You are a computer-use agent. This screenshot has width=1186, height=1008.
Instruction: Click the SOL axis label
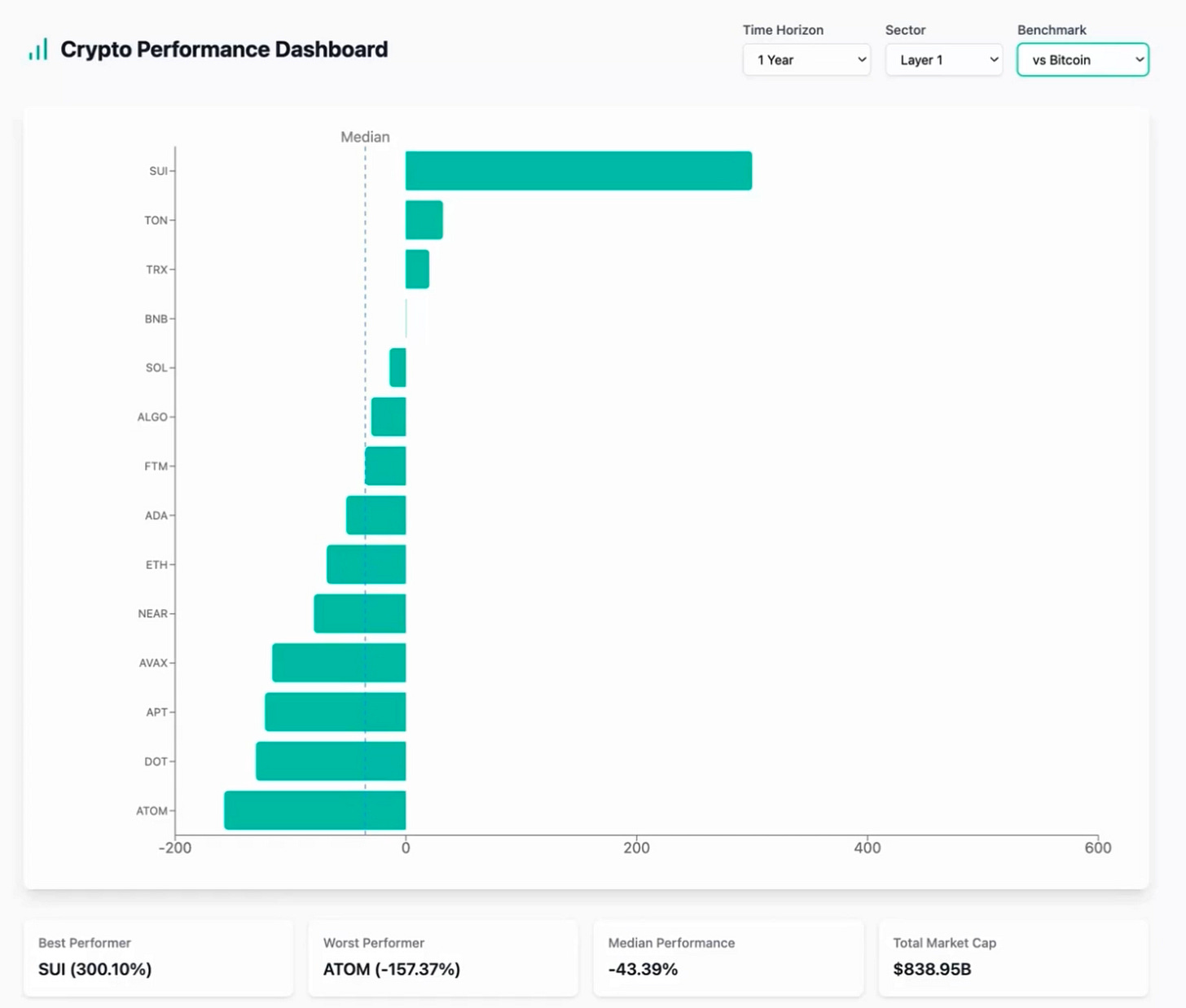click(156, 367)
